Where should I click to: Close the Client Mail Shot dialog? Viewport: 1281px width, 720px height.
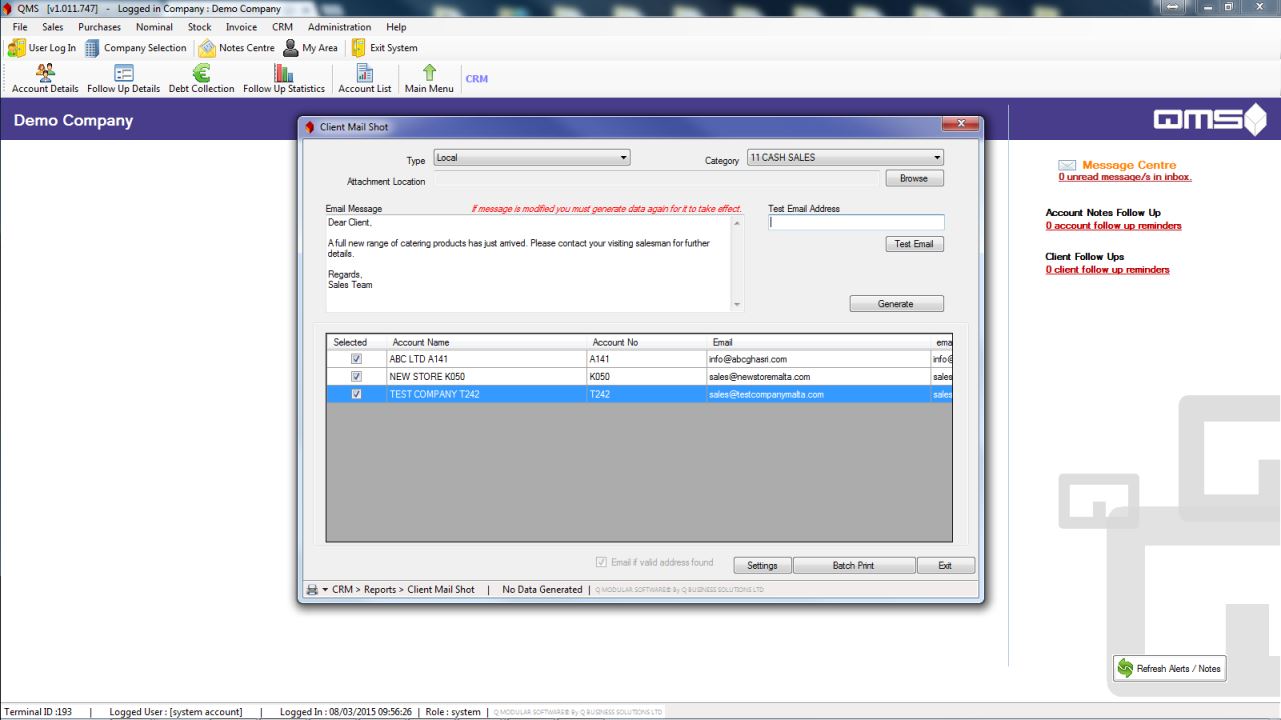[x=960, y=124]
